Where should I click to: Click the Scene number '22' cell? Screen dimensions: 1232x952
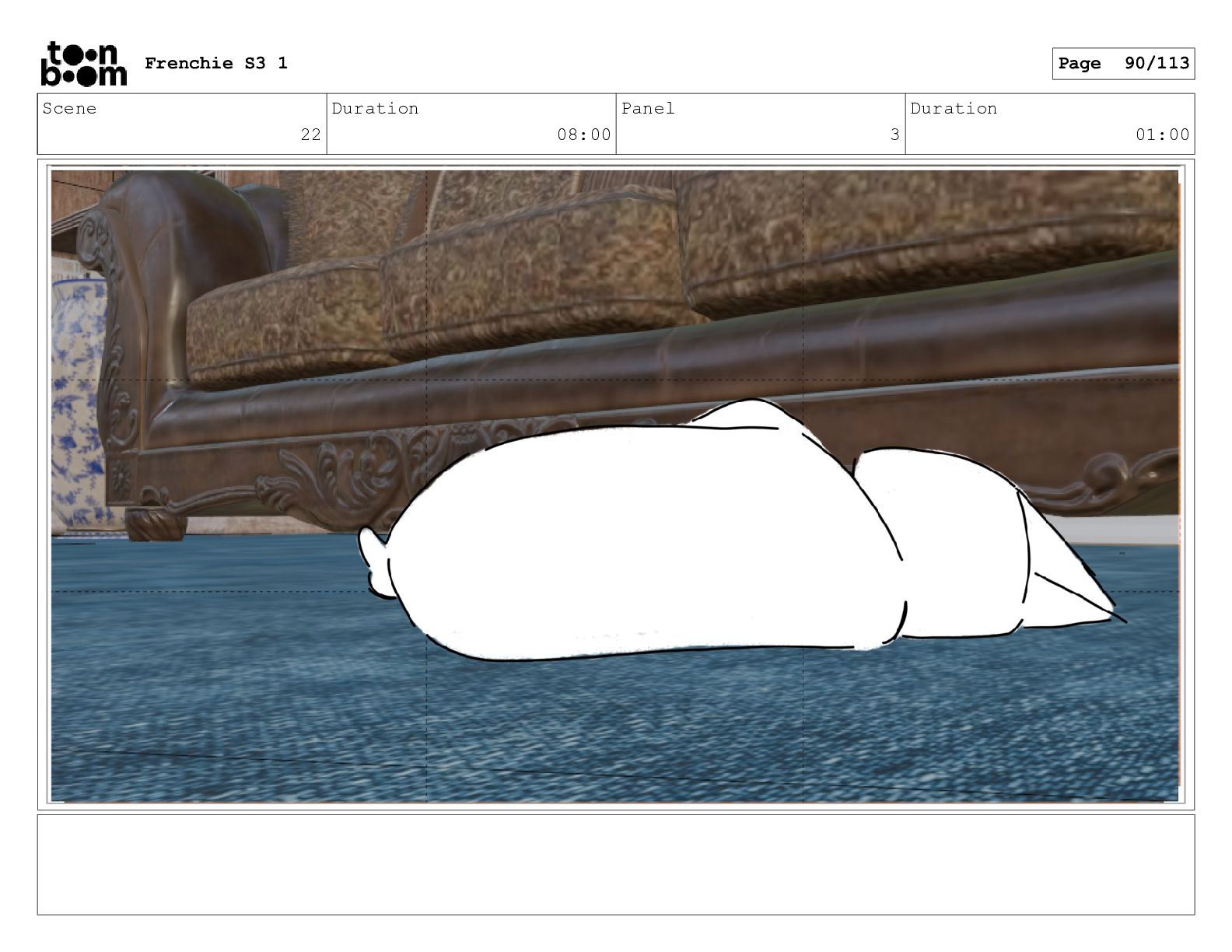click(x=182, y=124)
